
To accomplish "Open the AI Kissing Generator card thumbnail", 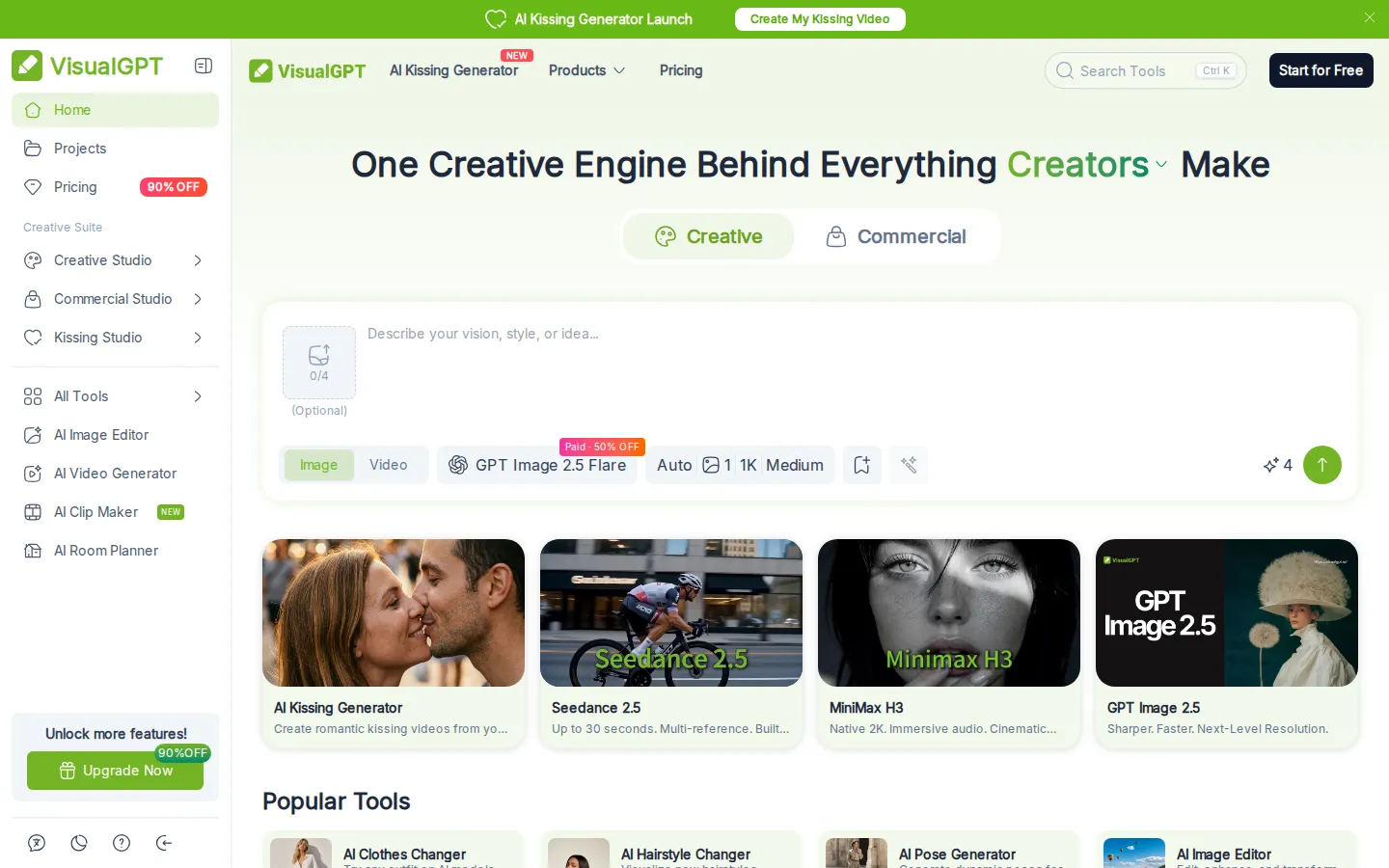I will pyautogui.click(x=394, y=612).
